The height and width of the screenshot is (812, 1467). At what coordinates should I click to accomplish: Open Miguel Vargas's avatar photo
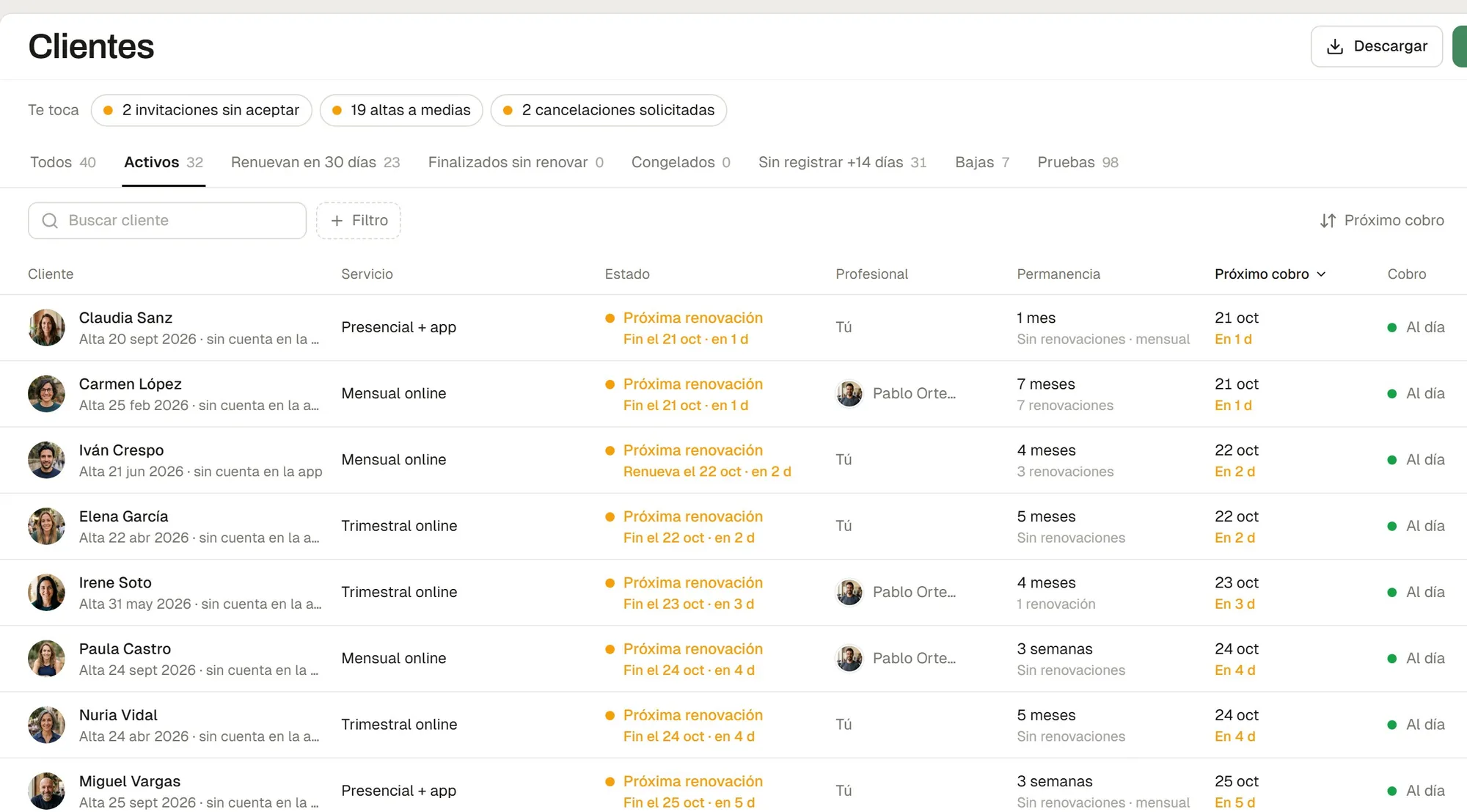pos(46,791)
